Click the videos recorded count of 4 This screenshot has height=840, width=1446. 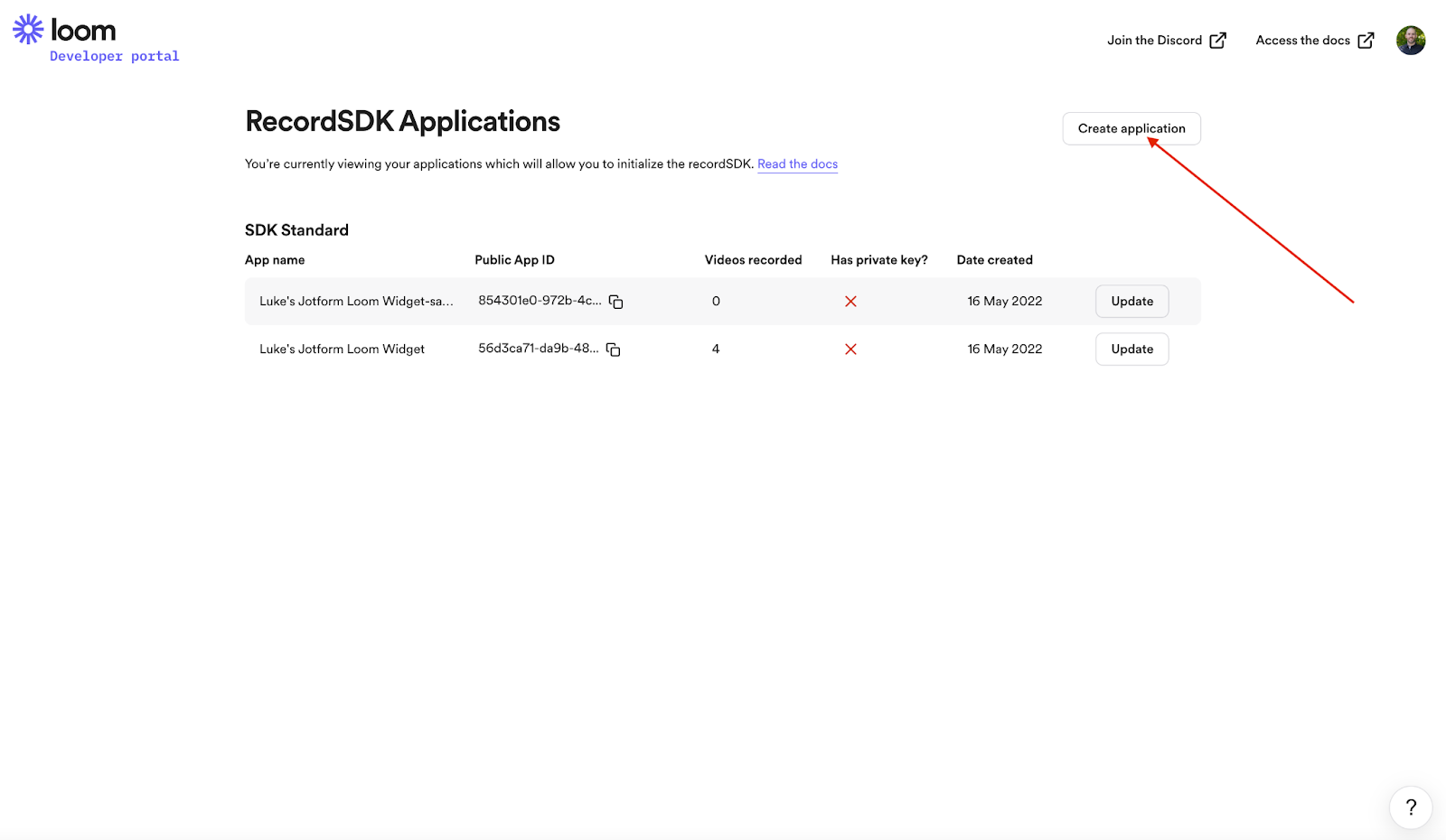coord(716,350)
